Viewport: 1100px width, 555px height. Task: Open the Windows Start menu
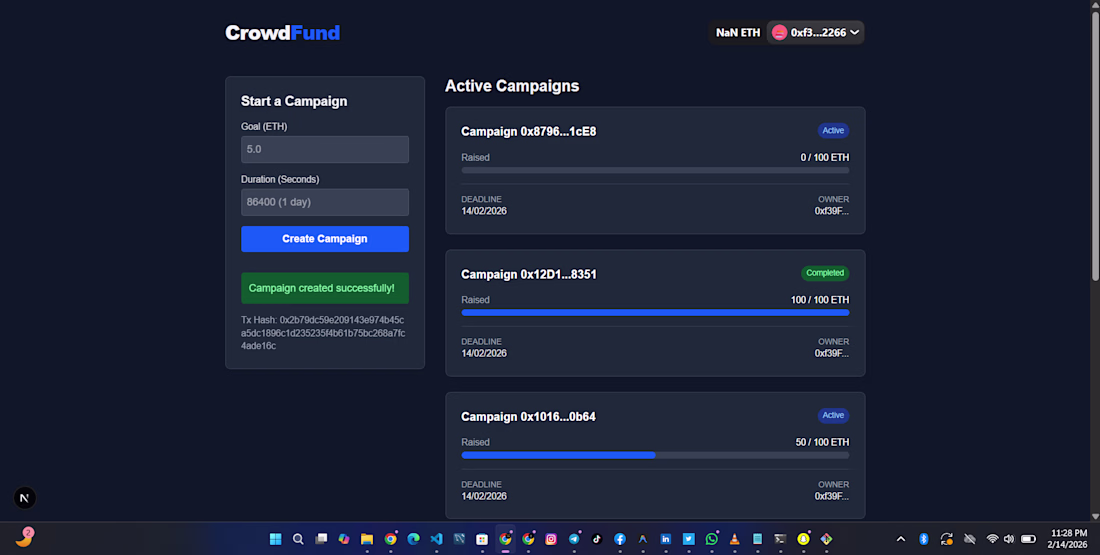tap(276, 539)
